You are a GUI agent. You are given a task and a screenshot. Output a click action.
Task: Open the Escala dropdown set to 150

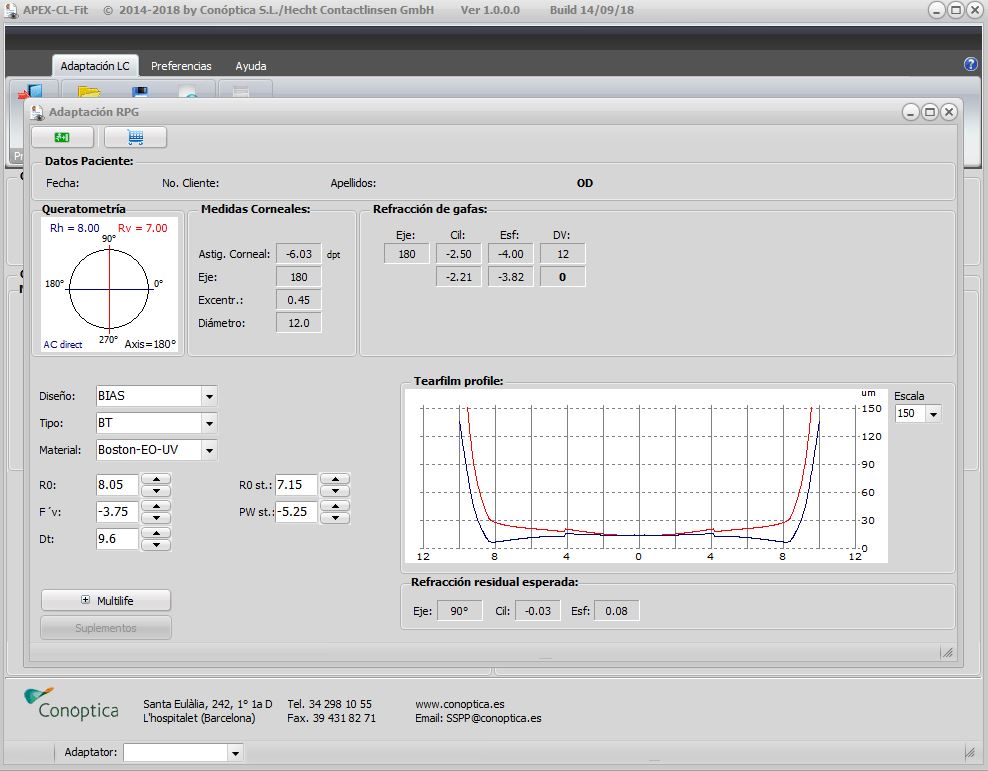(x=934, y=414)
